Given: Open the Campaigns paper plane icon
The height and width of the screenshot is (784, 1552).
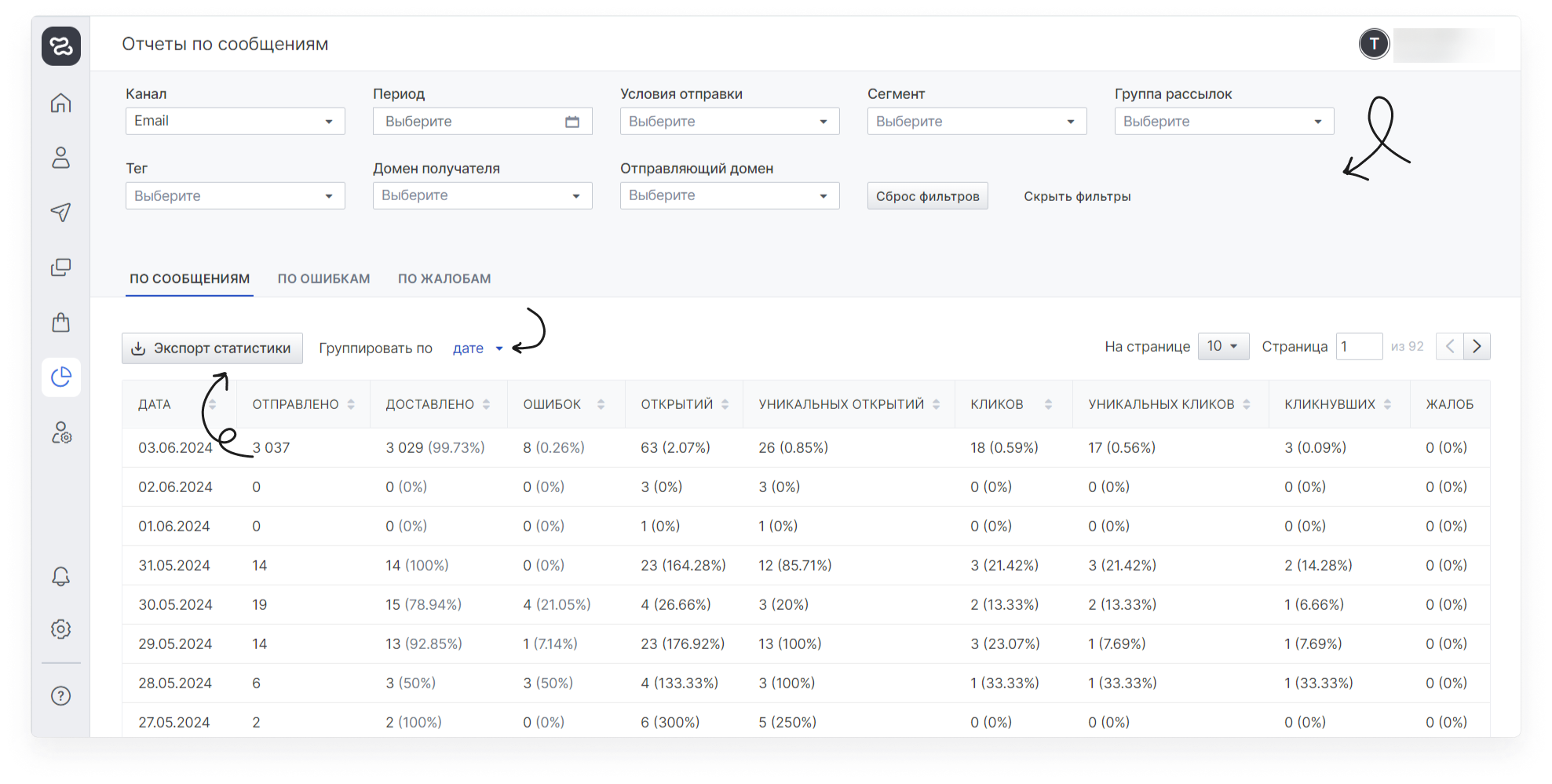Looking at the screenshot, I should click(x=61, y=212).
